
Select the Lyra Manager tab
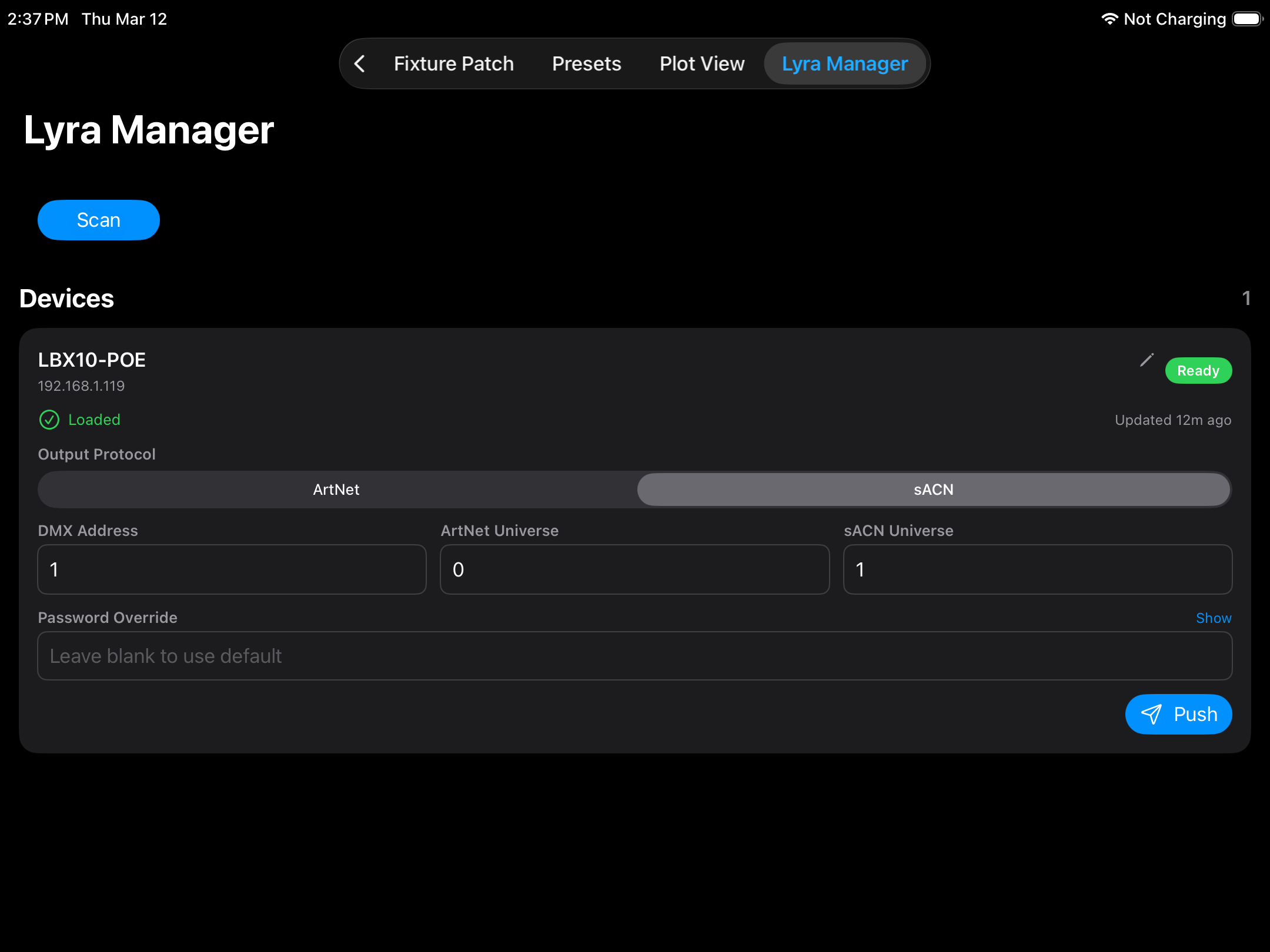click(x=845, y=63)
